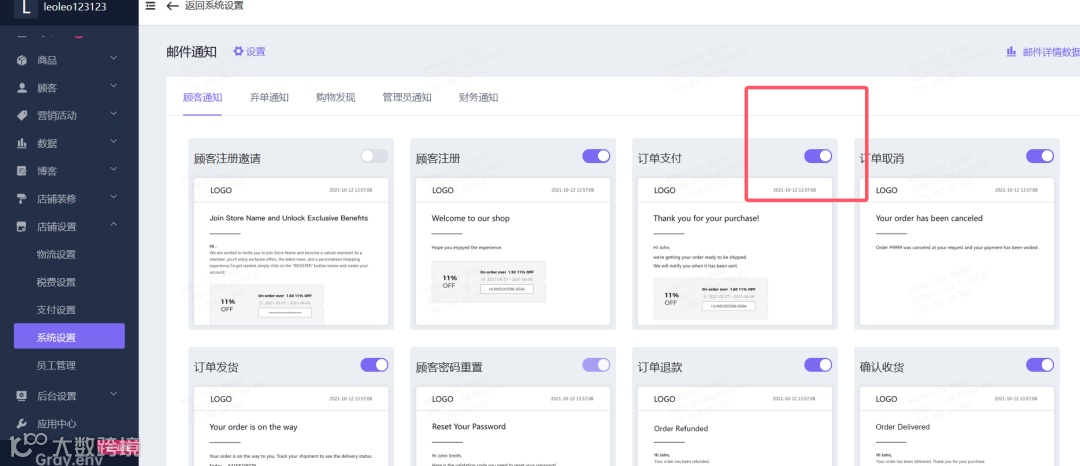Viewport: 1080px width, 466px height.
Task: Click the 博客 document icon
Action: (x=22, y=171)
